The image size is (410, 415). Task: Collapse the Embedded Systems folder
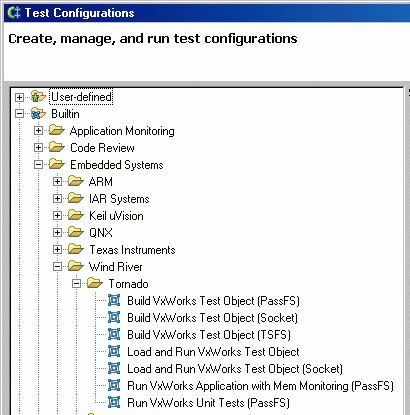click(x=39, y=165)
